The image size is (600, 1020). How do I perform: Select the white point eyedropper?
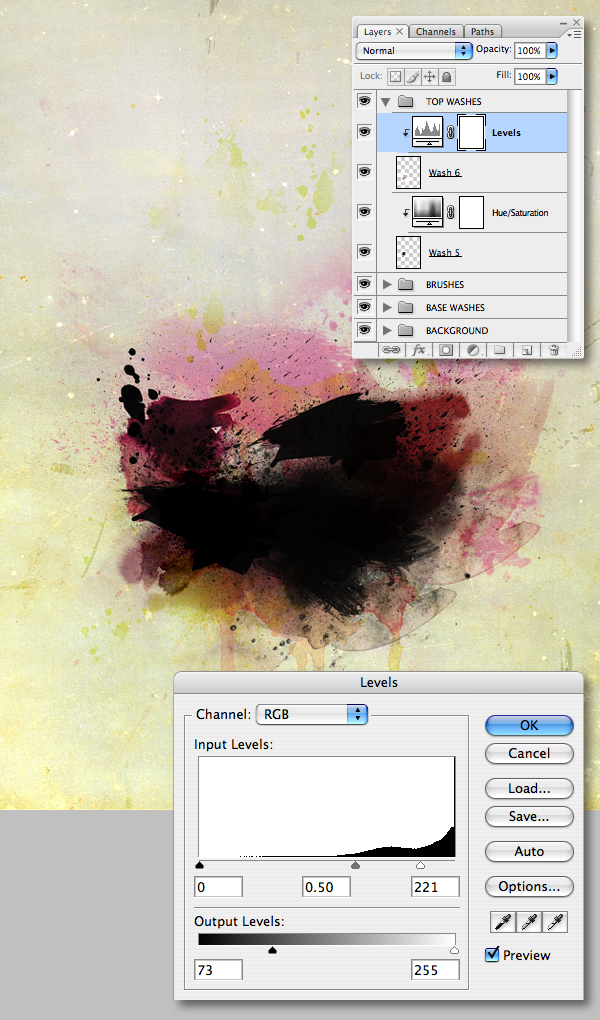[x=555, y=921]
